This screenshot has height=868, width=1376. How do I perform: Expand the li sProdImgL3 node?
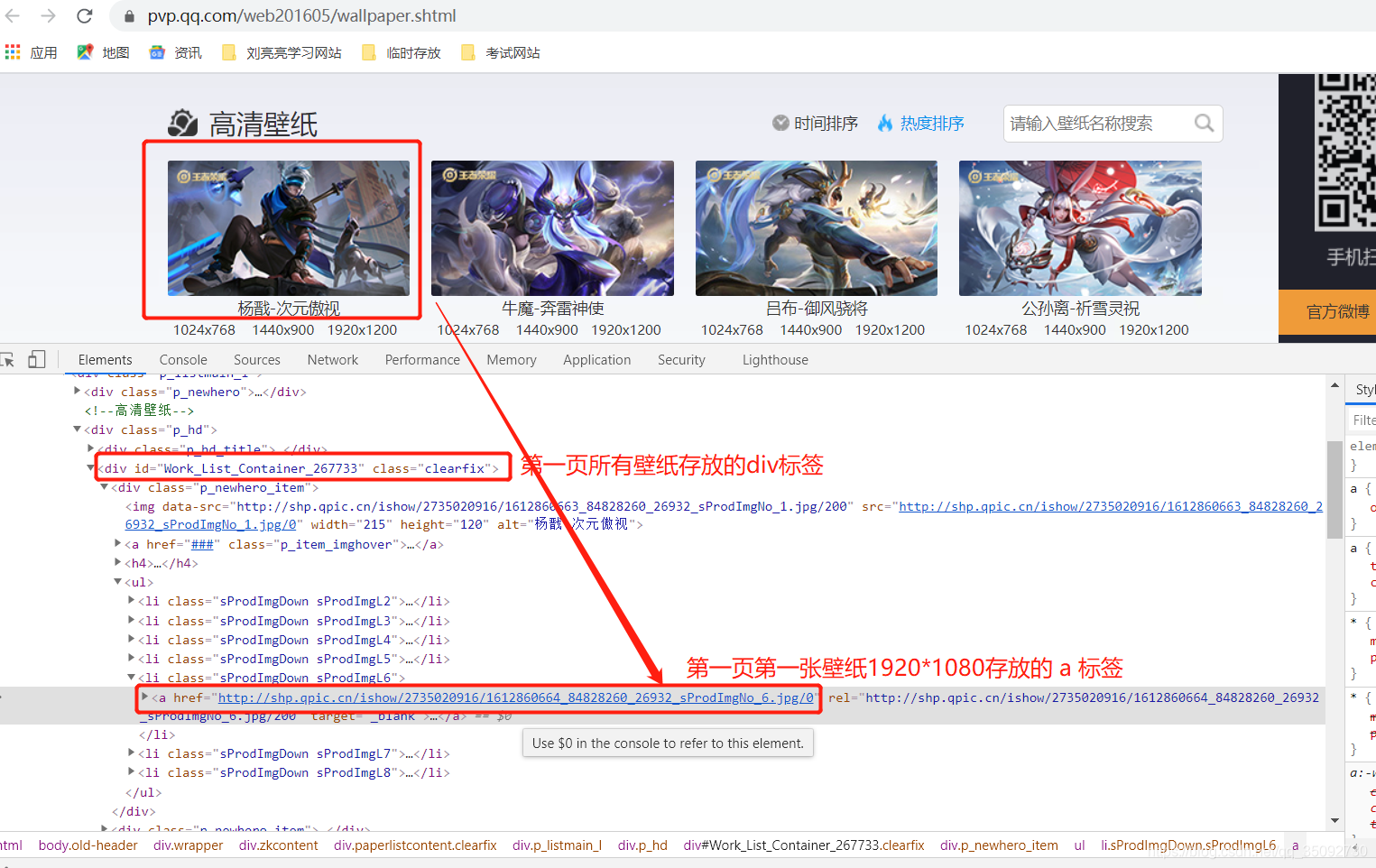click(x=131, y=621)
